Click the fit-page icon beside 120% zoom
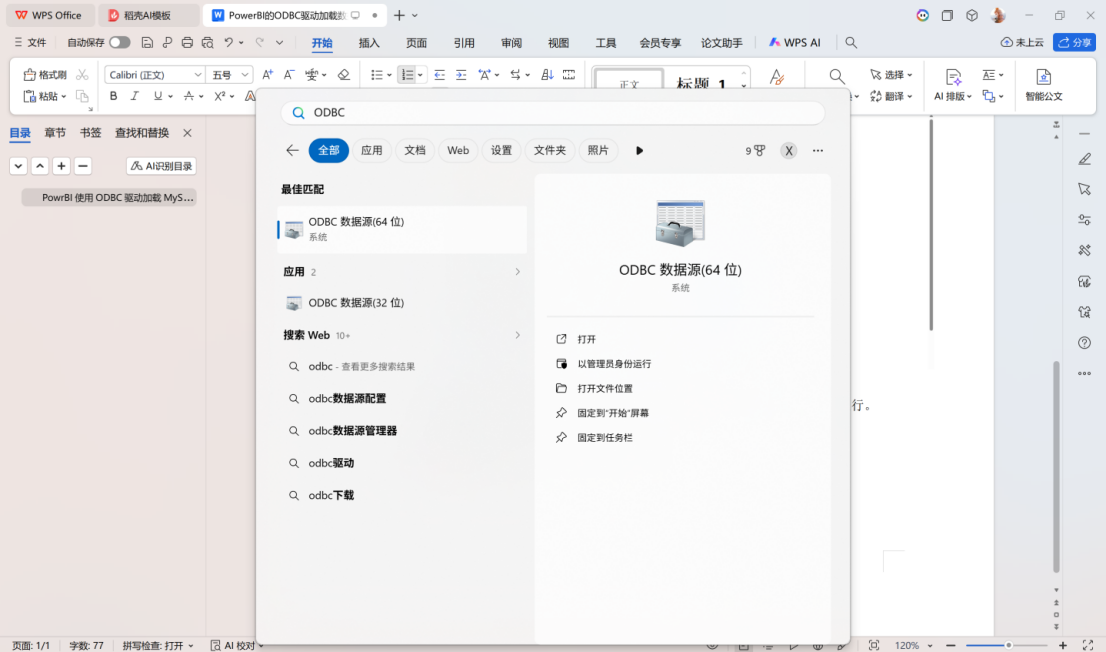The width and height of the screenshot is (1106, 652). coord(873,645)
